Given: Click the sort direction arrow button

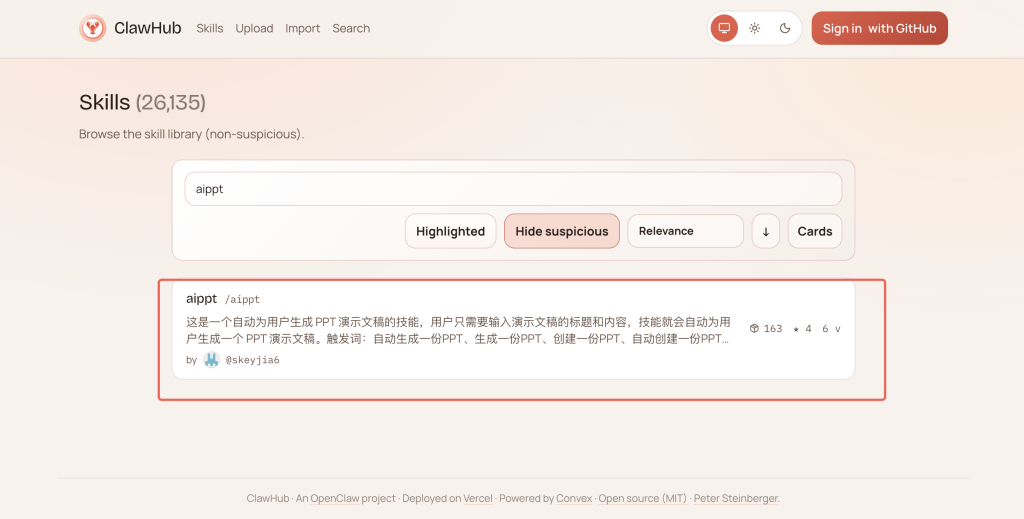Looking at the screenshot, I should coord(765,231).
